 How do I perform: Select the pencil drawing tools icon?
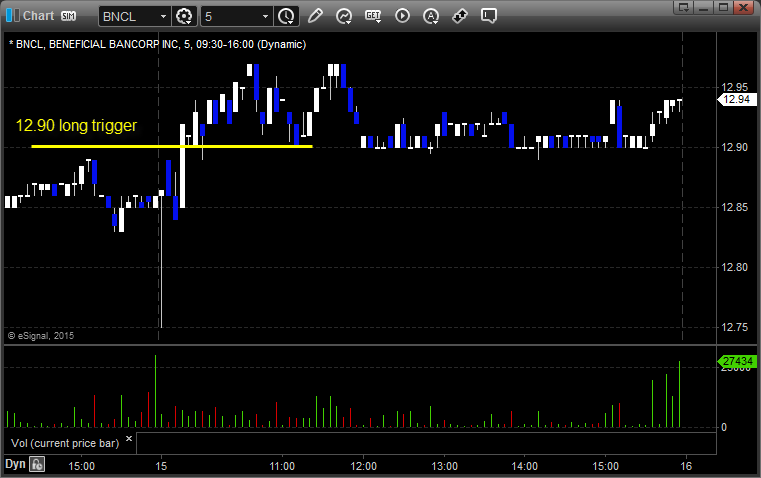click(x=315, y=16)
